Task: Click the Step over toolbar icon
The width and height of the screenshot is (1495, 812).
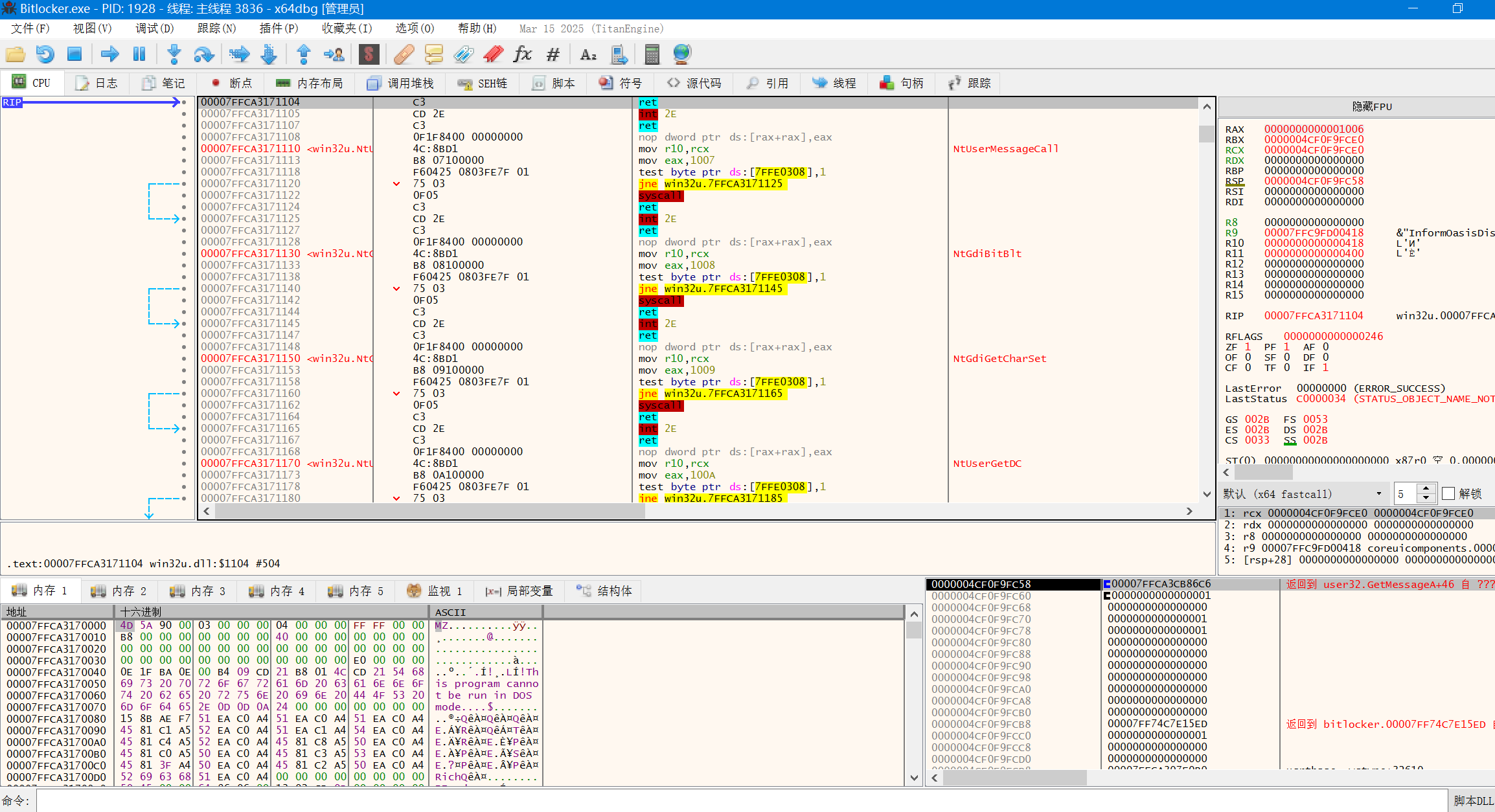Action: [203, 54]
